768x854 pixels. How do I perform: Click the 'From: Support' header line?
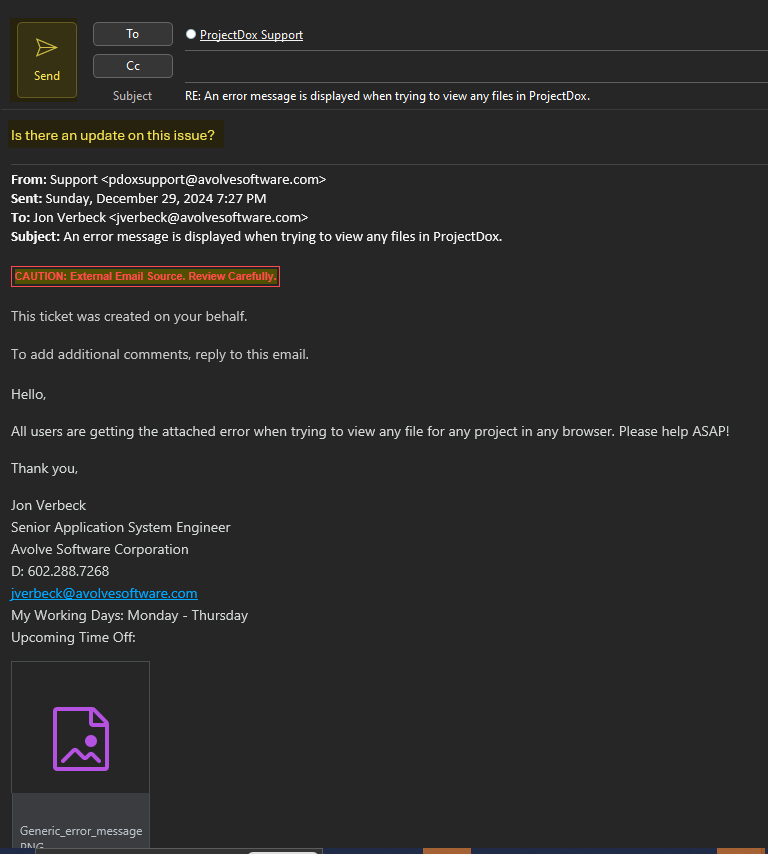tap(168, 179)
